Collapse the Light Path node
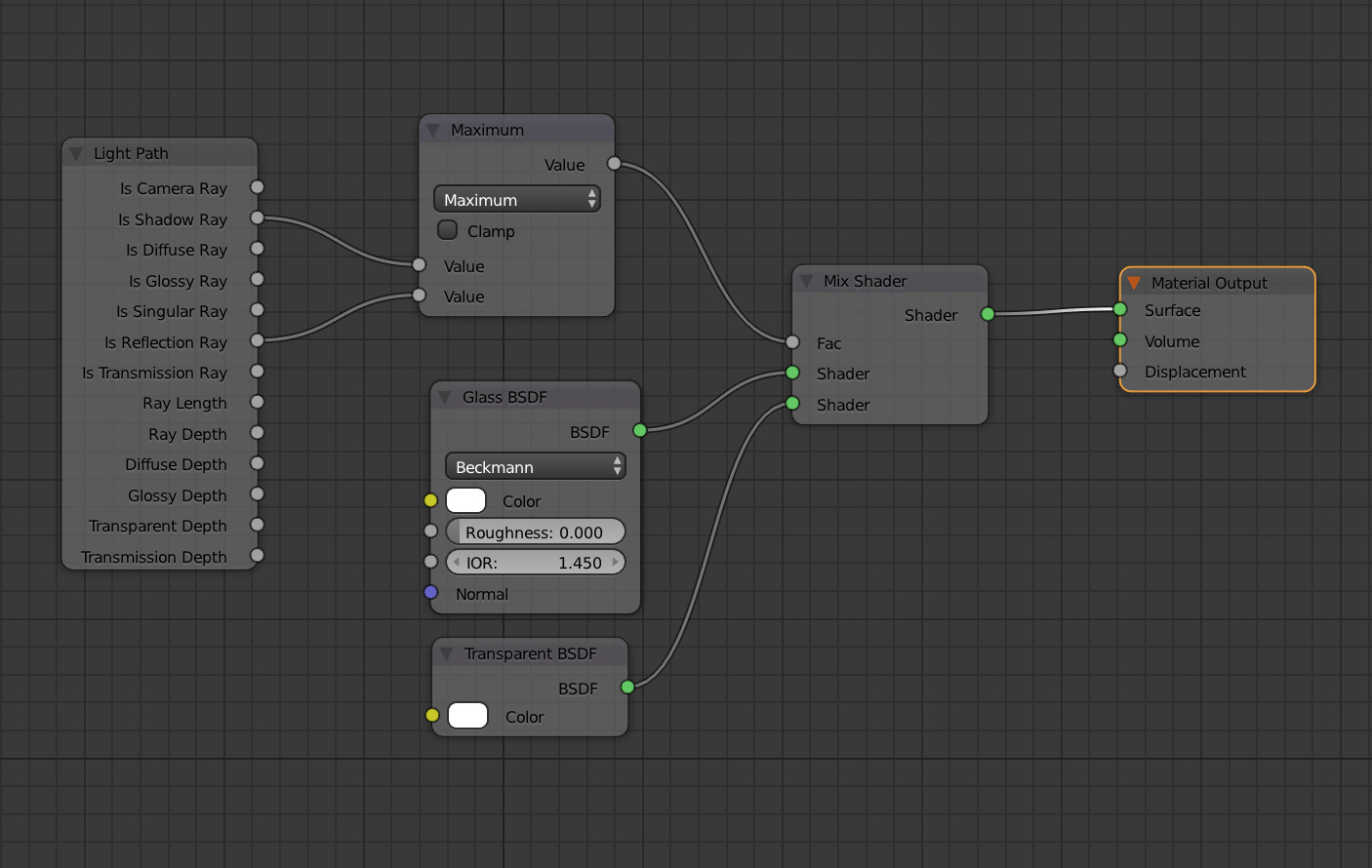This screenshot has width=1372, height=868. coord(76,153)
